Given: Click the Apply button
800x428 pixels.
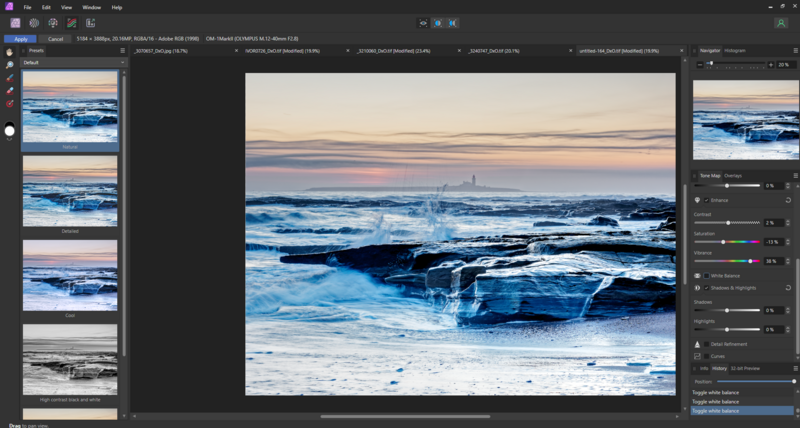Looking at the screenshot, I should click(21, 39).
